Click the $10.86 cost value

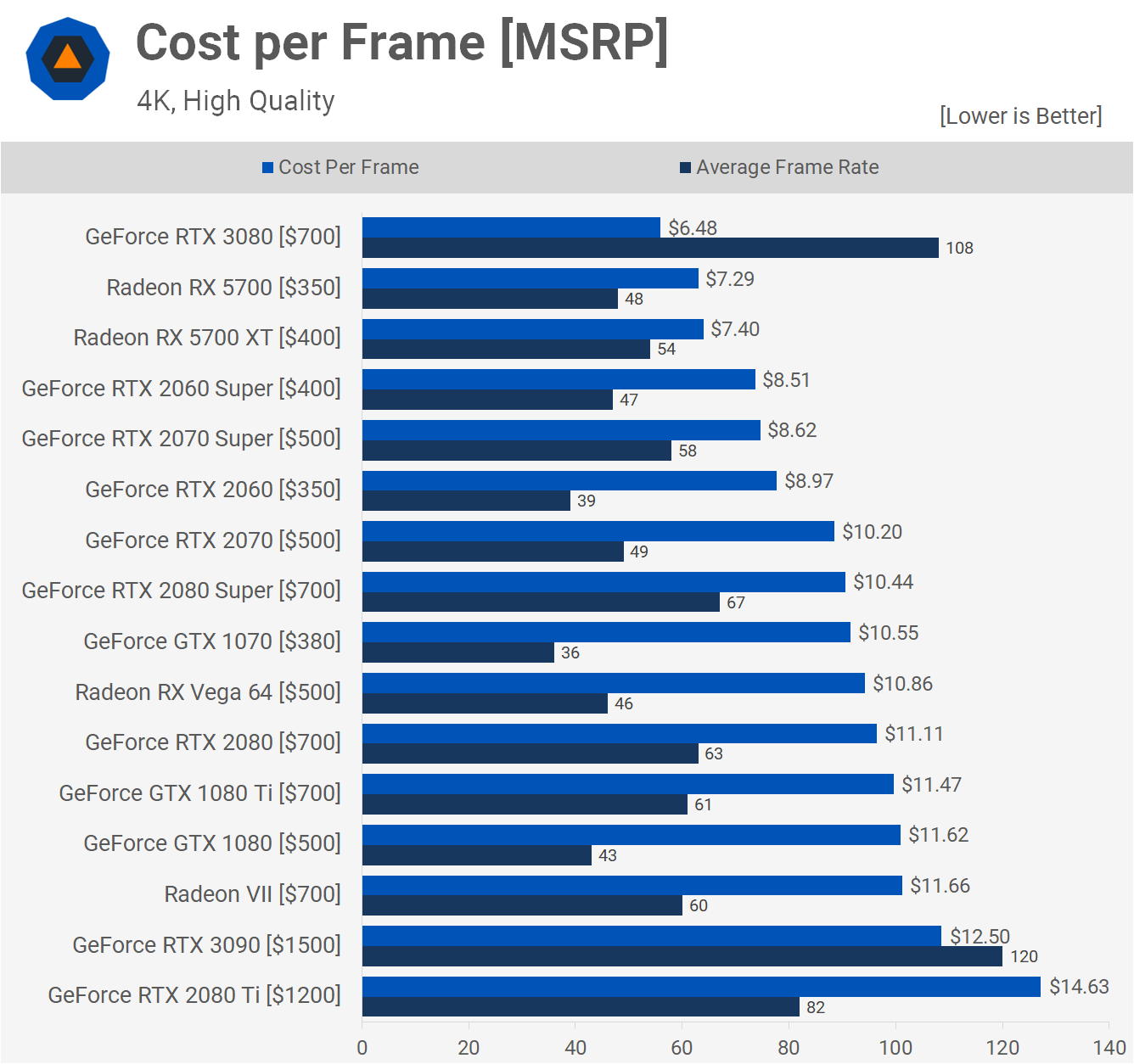coord(903,684)
